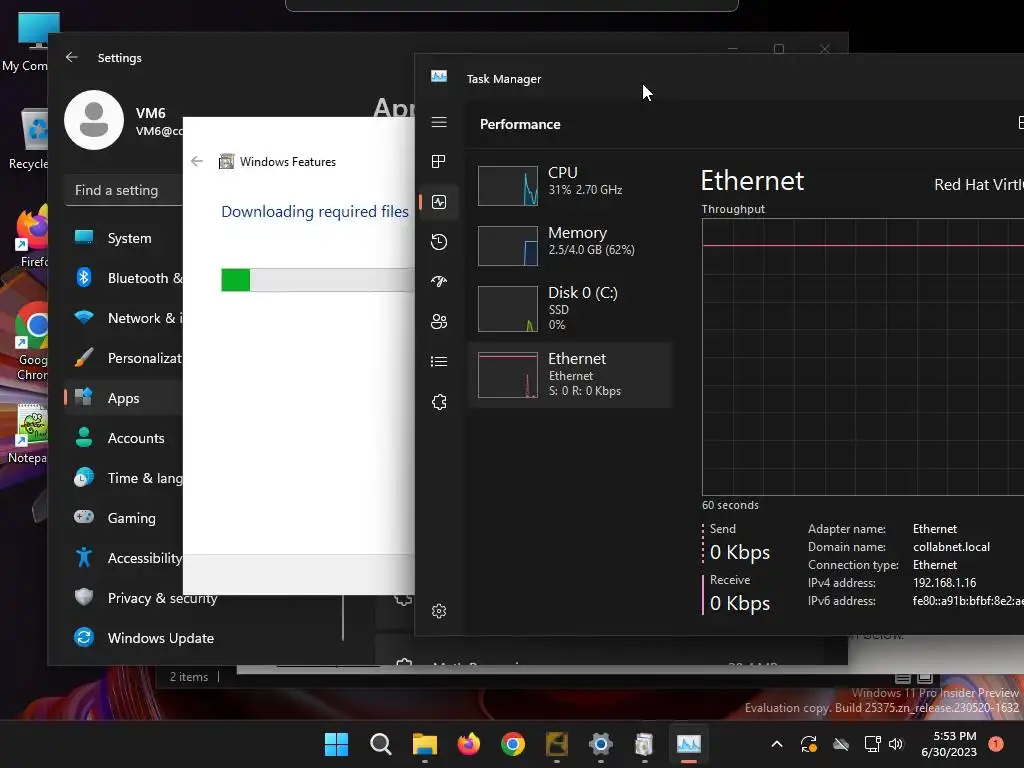This screenshot has height=768, width=1024.
Task: Select Apps settings category
Action: (124, 398)
